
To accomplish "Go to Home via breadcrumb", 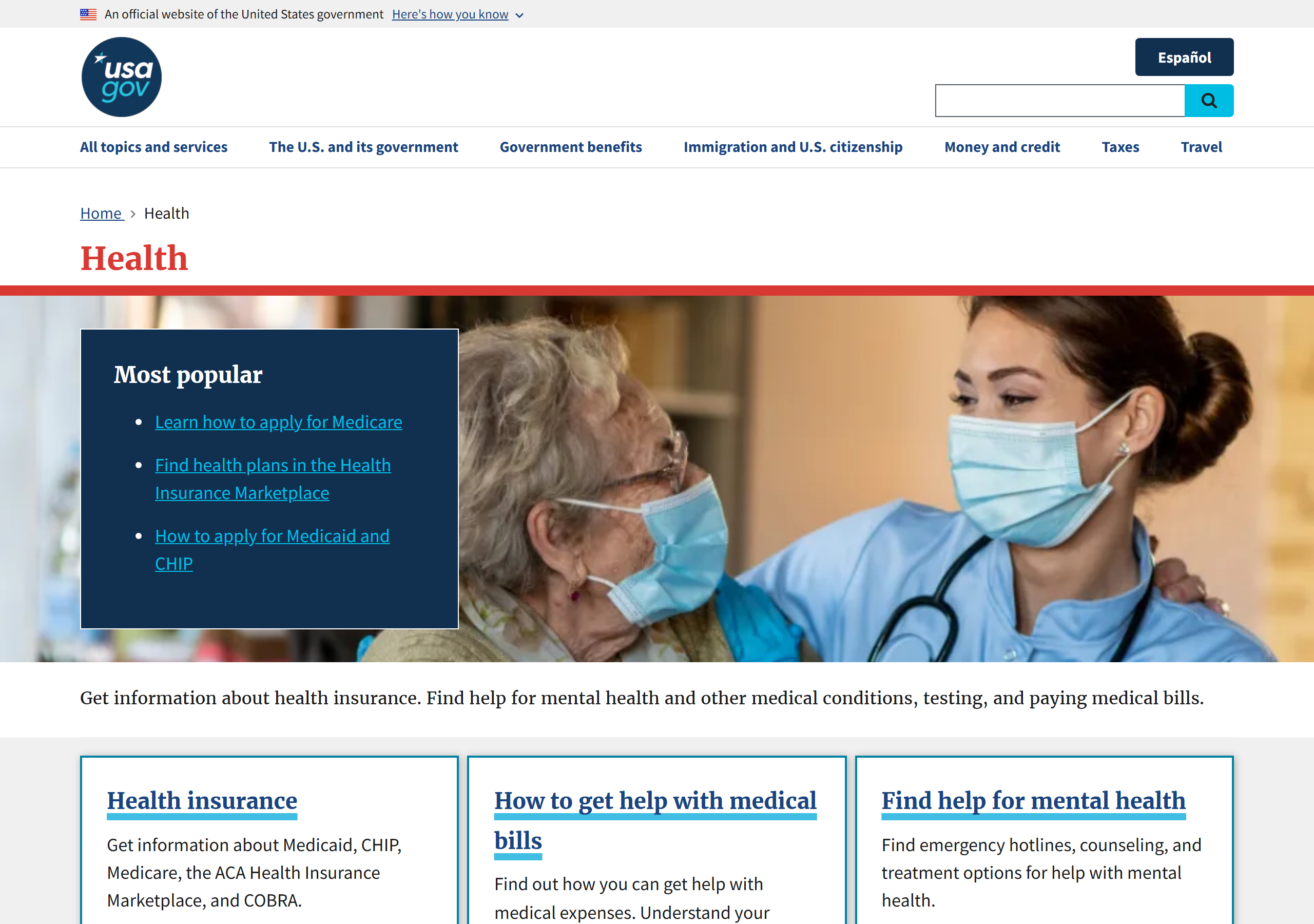I will tap(101, 214).
